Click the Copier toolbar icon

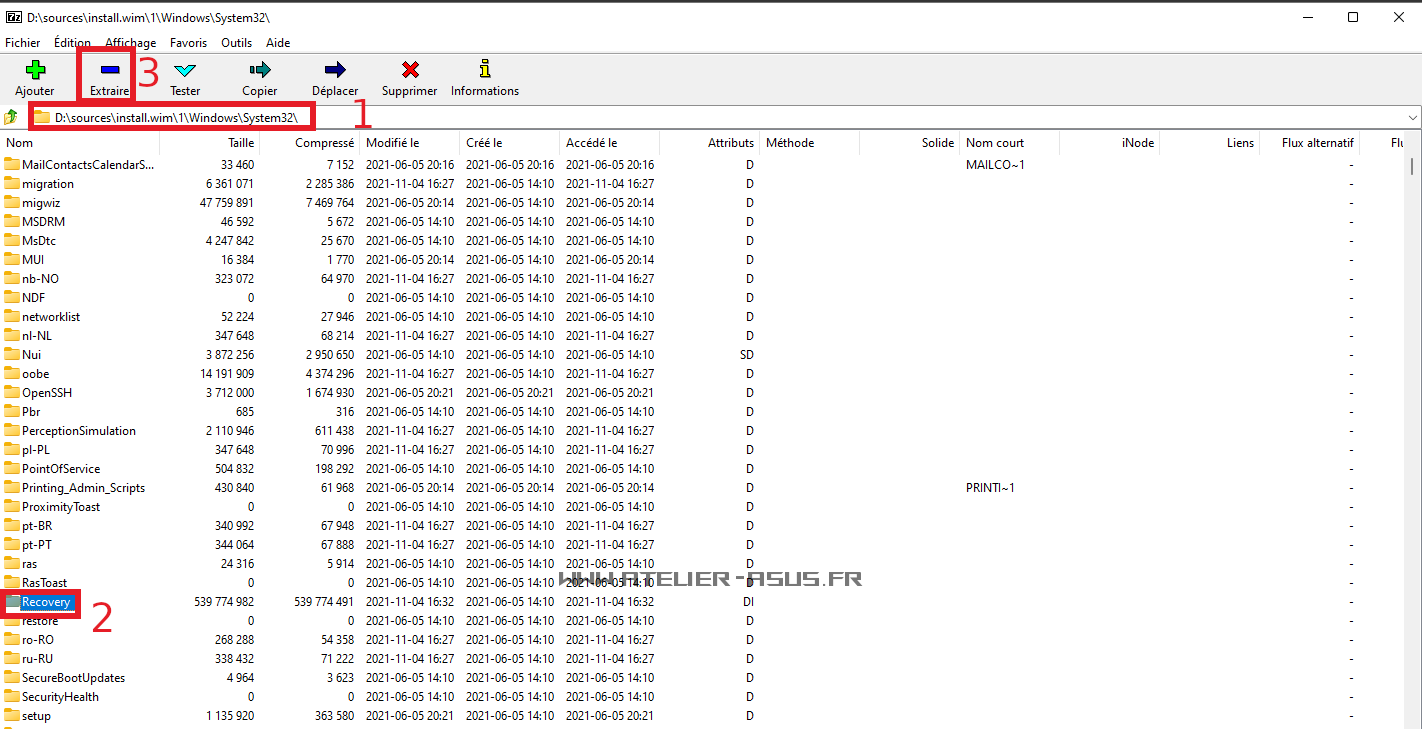(260, 70)
